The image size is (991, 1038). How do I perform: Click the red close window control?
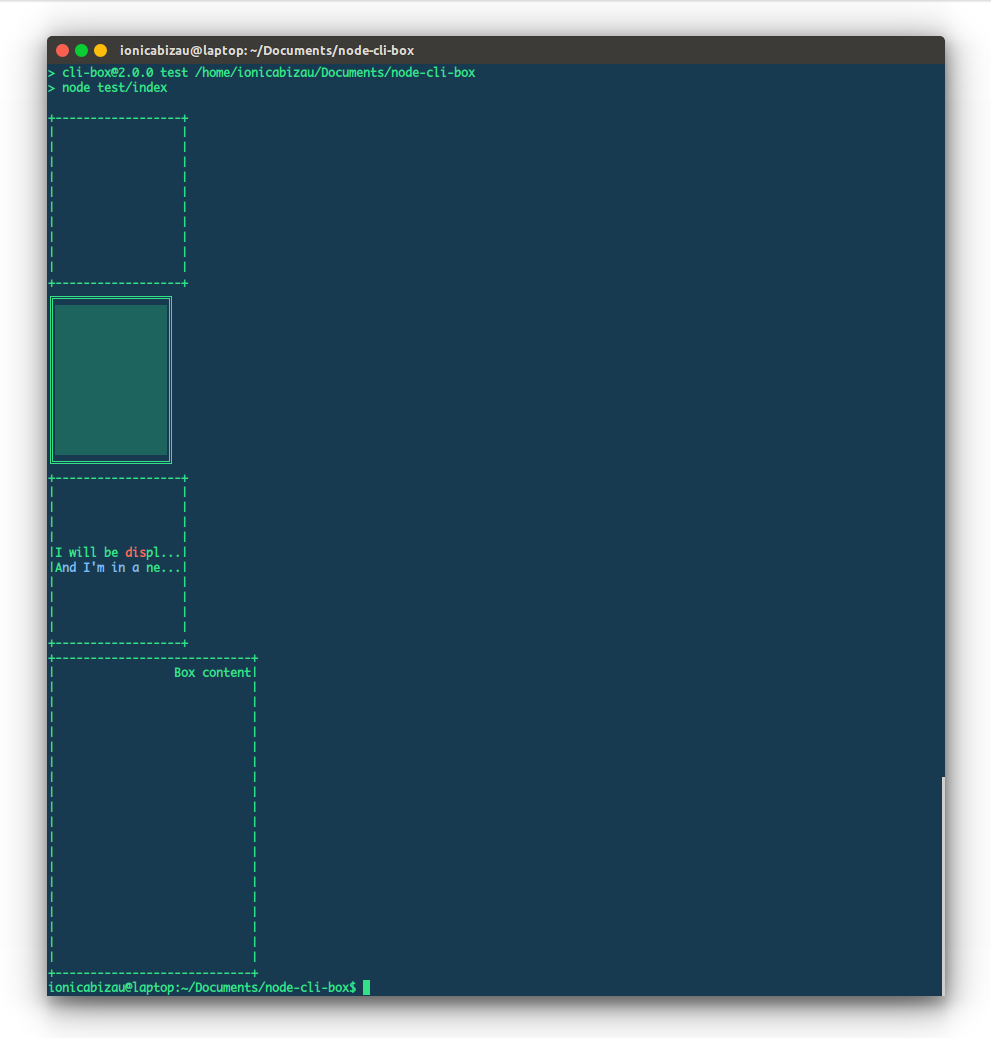point(61,49)
